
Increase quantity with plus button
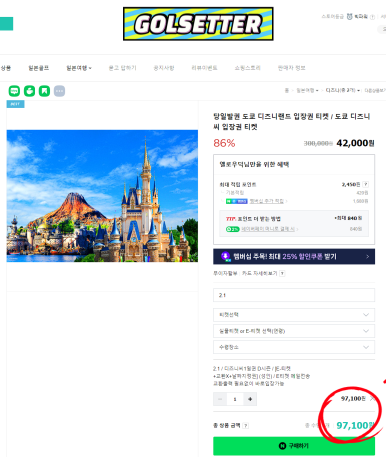[x=250, y=399]
